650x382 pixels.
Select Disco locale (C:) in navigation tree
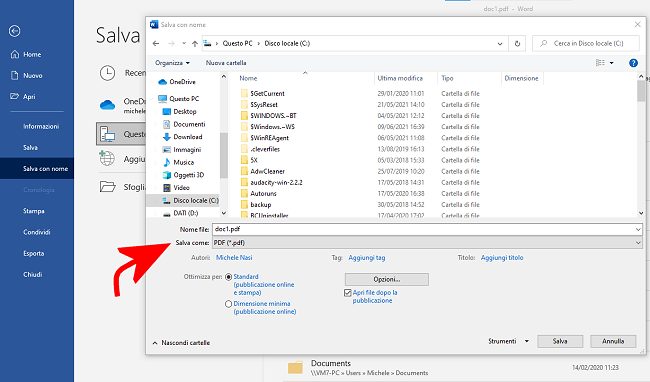(191, 201)
